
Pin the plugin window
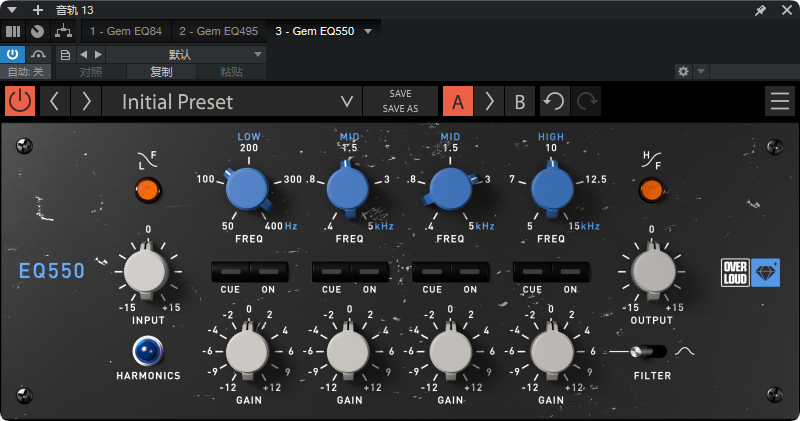(x=760, y=10)
